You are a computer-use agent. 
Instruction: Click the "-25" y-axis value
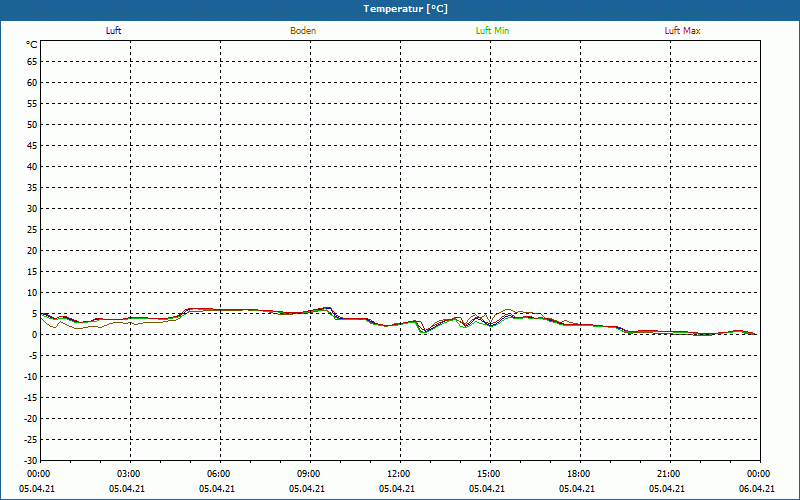pos(31,440)
